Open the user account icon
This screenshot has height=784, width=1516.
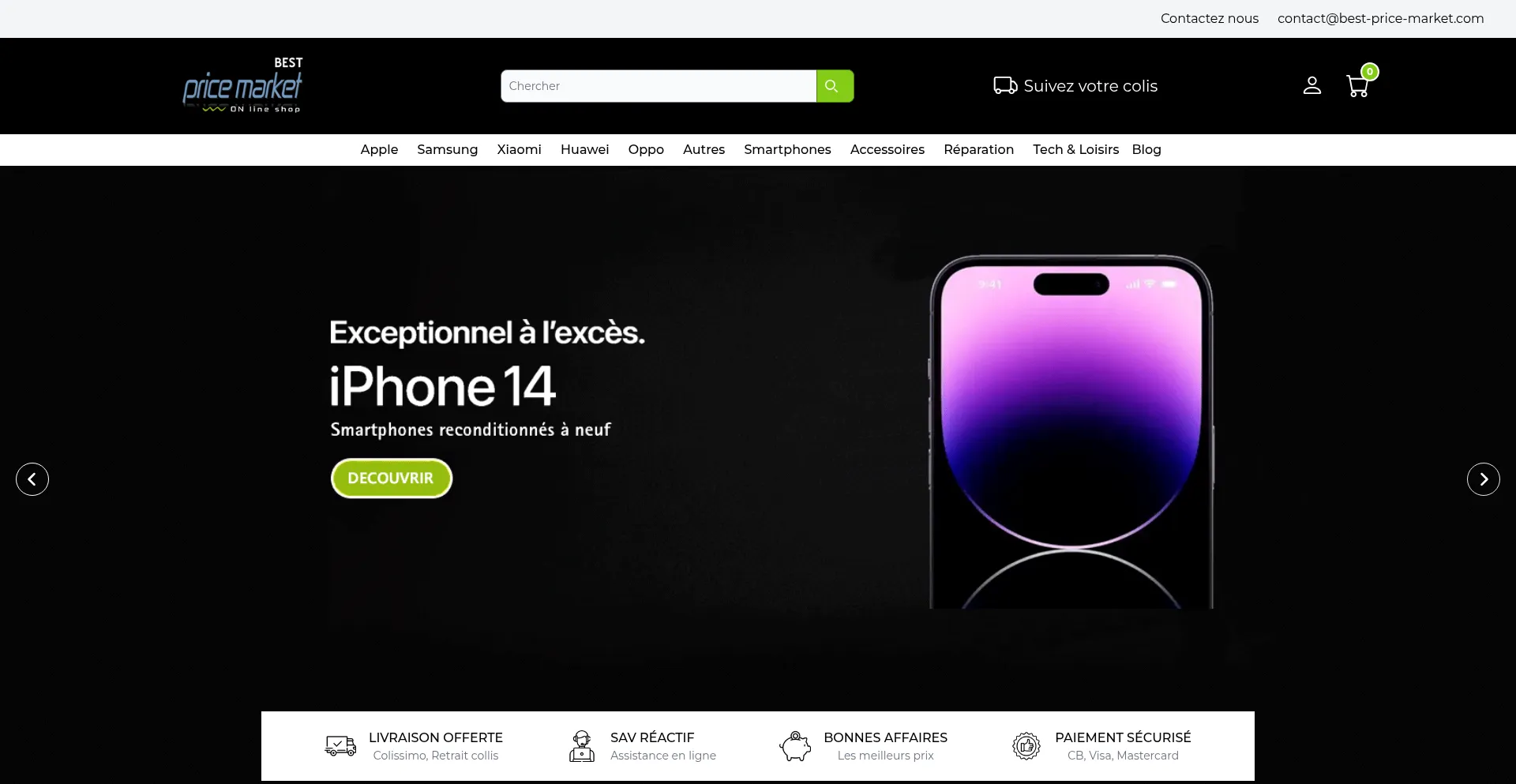(x=1311, y=85)
